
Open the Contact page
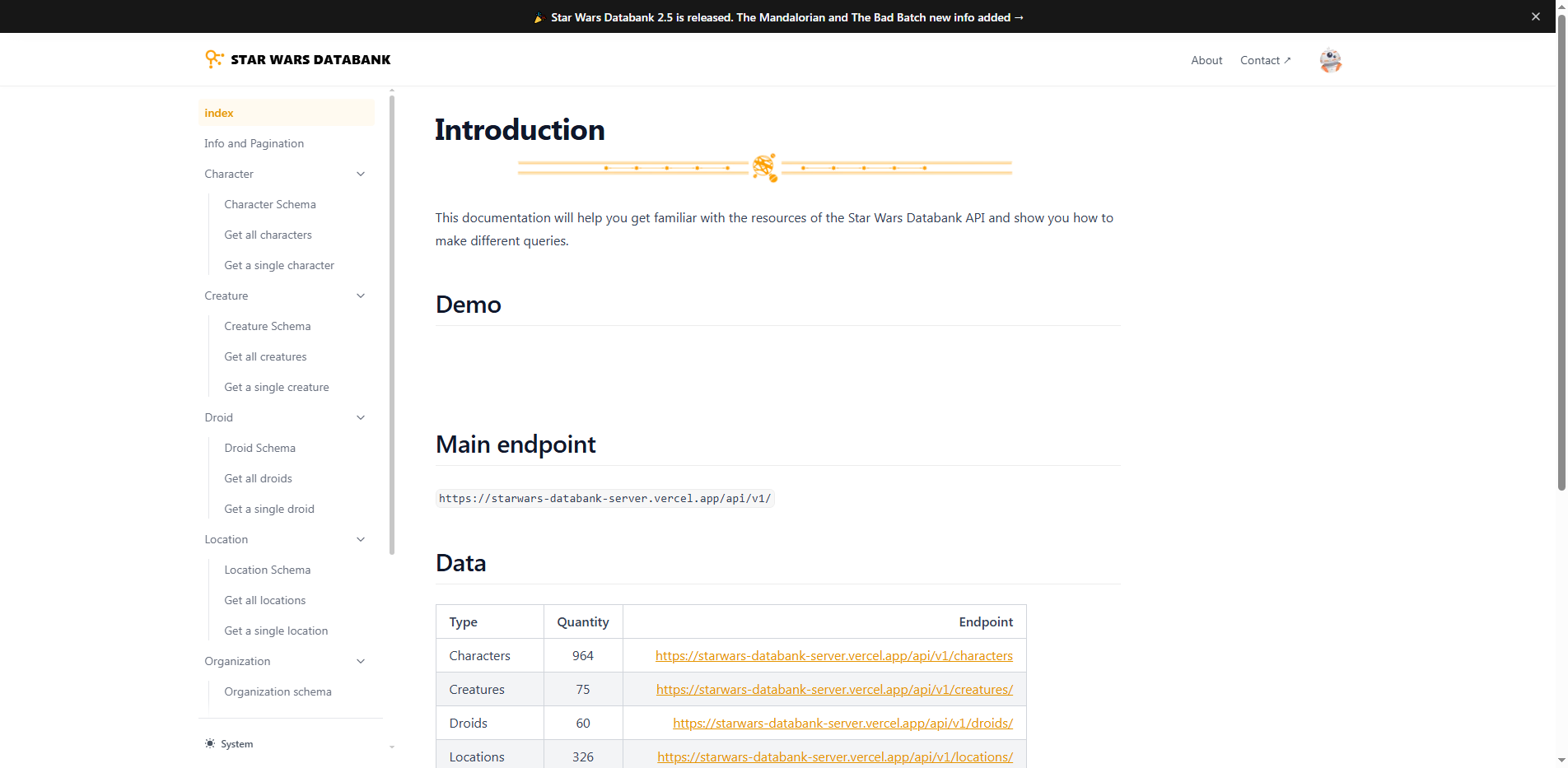(x=1260, y=59)
